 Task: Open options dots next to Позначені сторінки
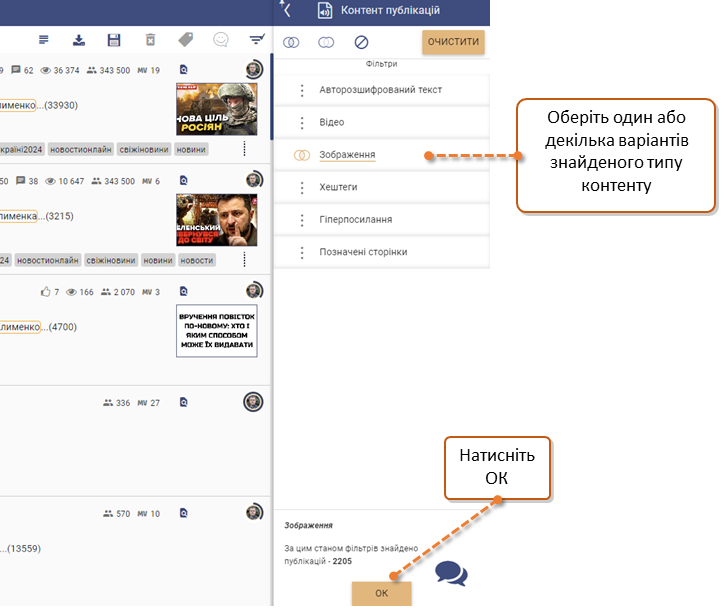pyautogui.click(x=302, y=253)
